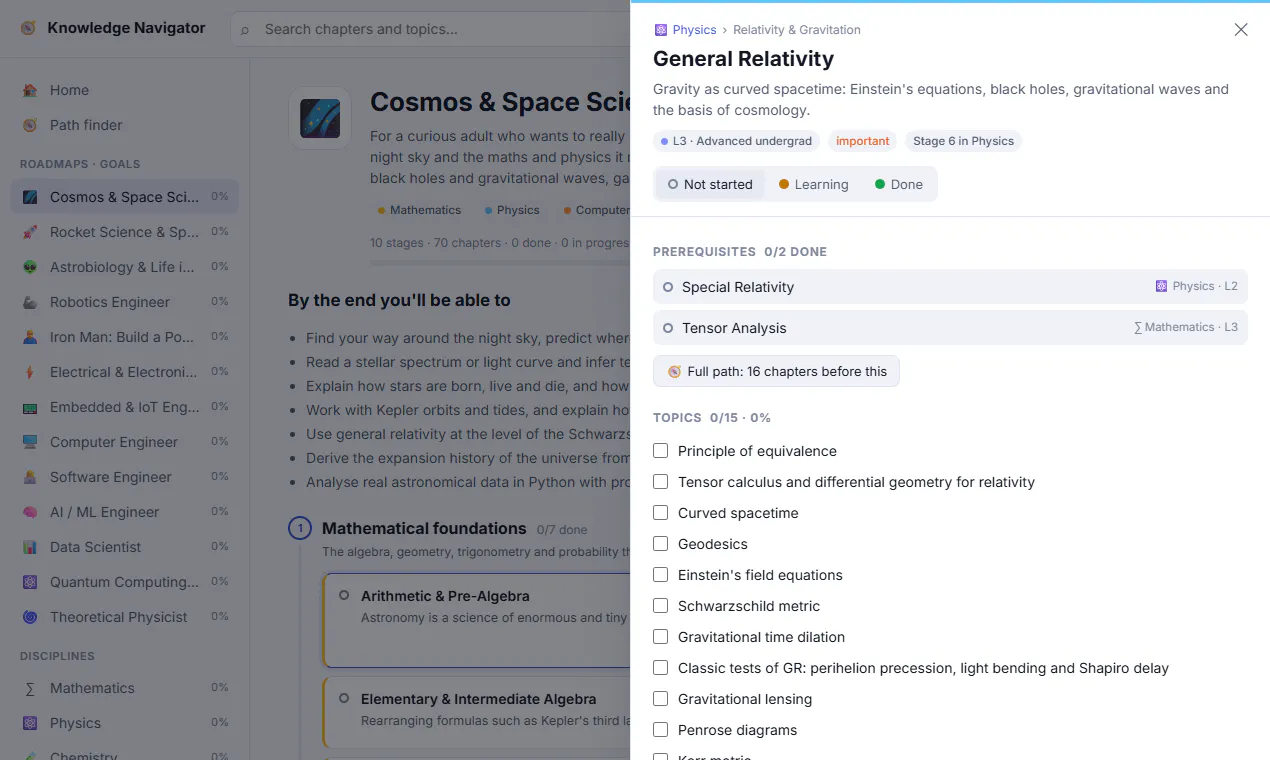
Task: Open the Tensor Analysis prerequisite
Action: [x=950, y=328]
